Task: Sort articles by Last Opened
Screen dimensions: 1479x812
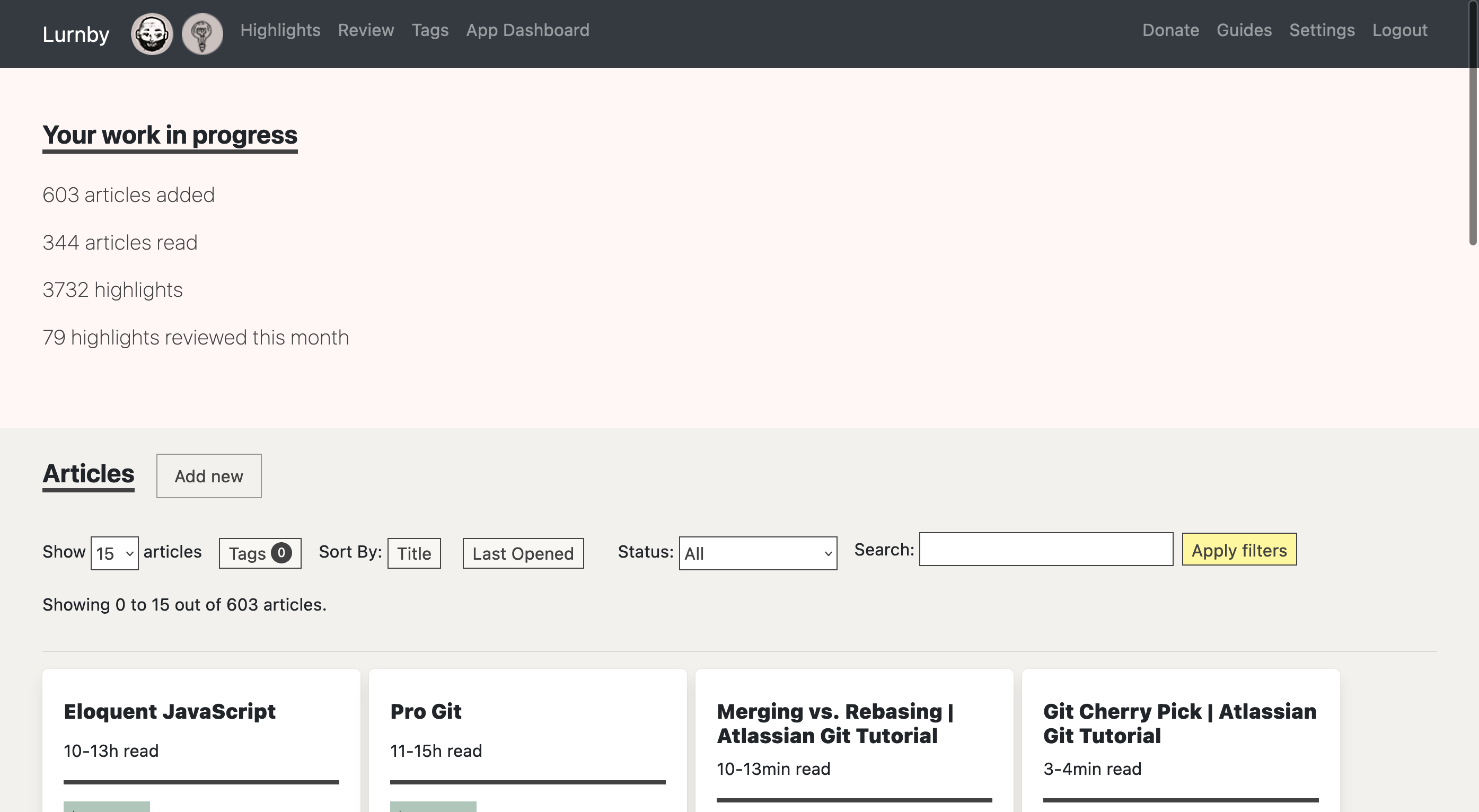Action: point(523,553)
